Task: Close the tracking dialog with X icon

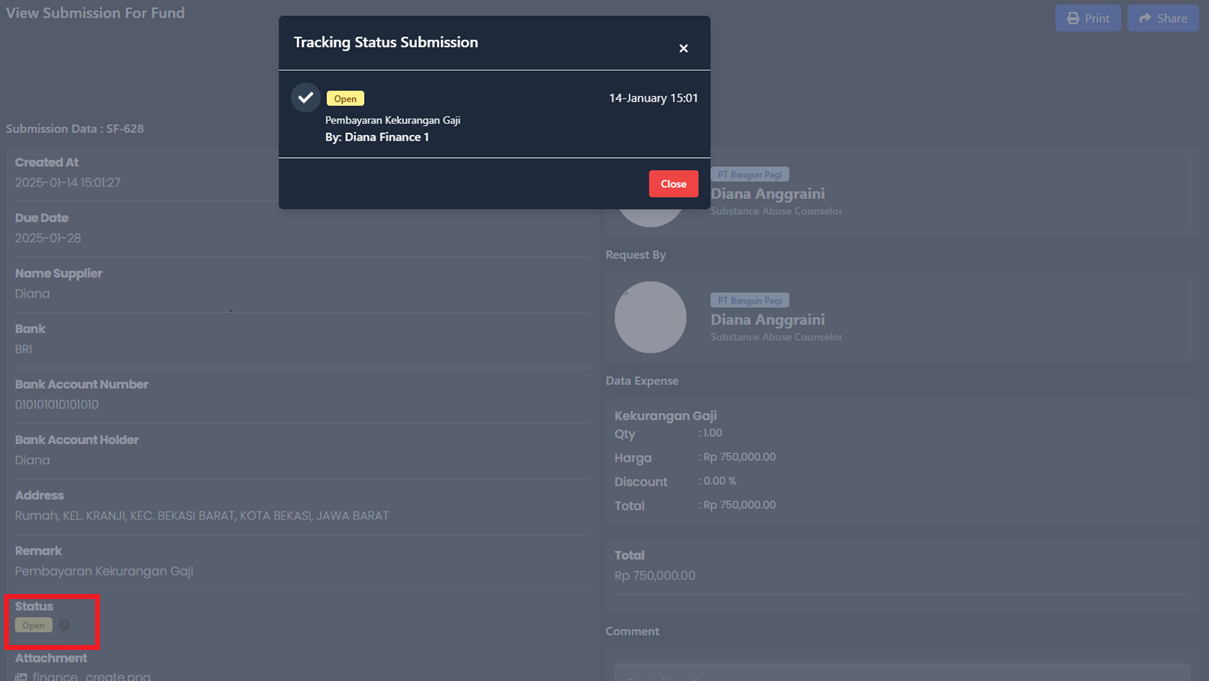Action: click(x=683, y=48)
